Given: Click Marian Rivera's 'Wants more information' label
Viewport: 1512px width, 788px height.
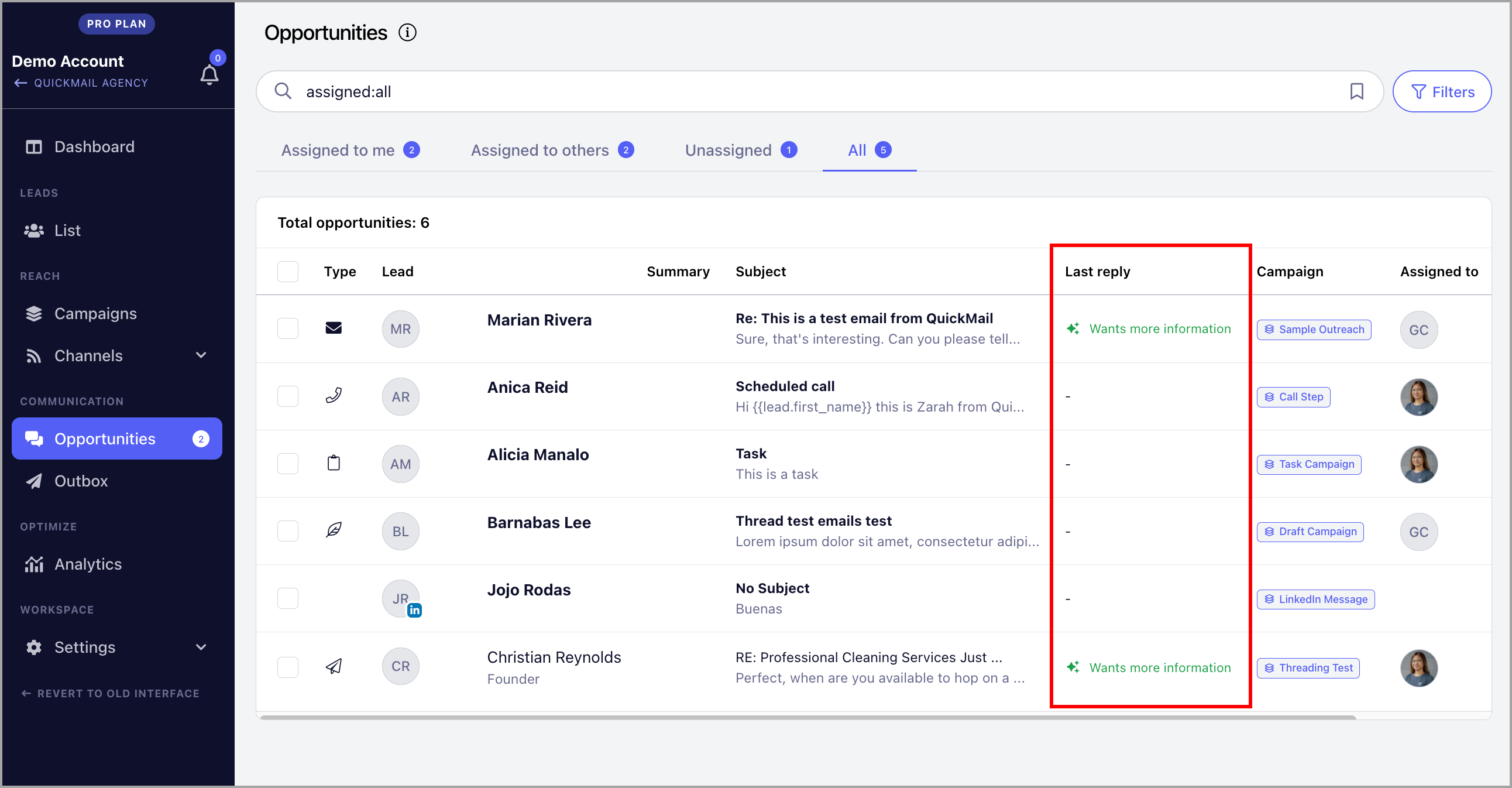Looking at the screenshot, I should coord(1160,329).
